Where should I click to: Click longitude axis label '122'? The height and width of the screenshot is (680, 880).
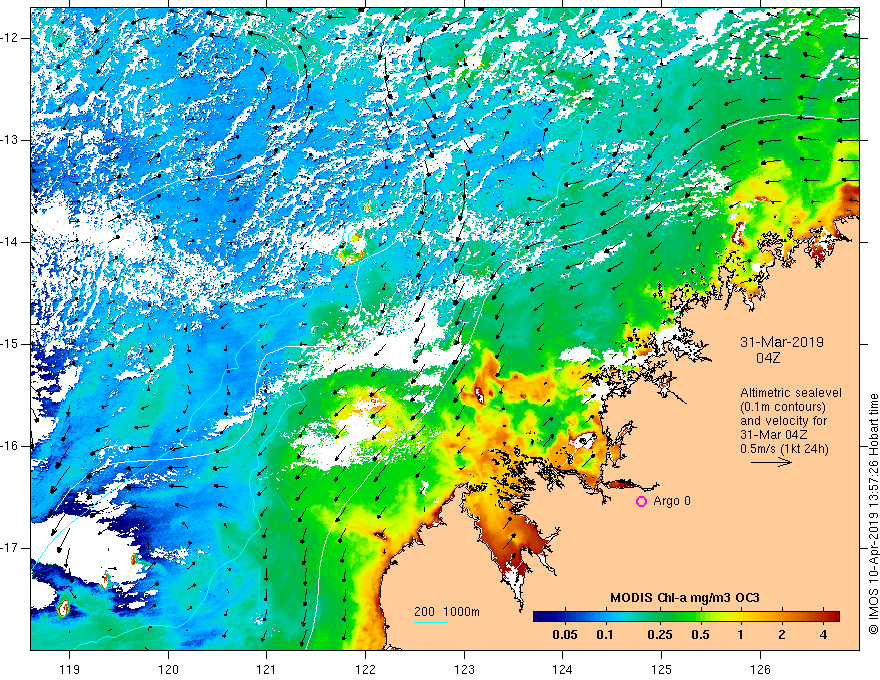click(365, 669)
